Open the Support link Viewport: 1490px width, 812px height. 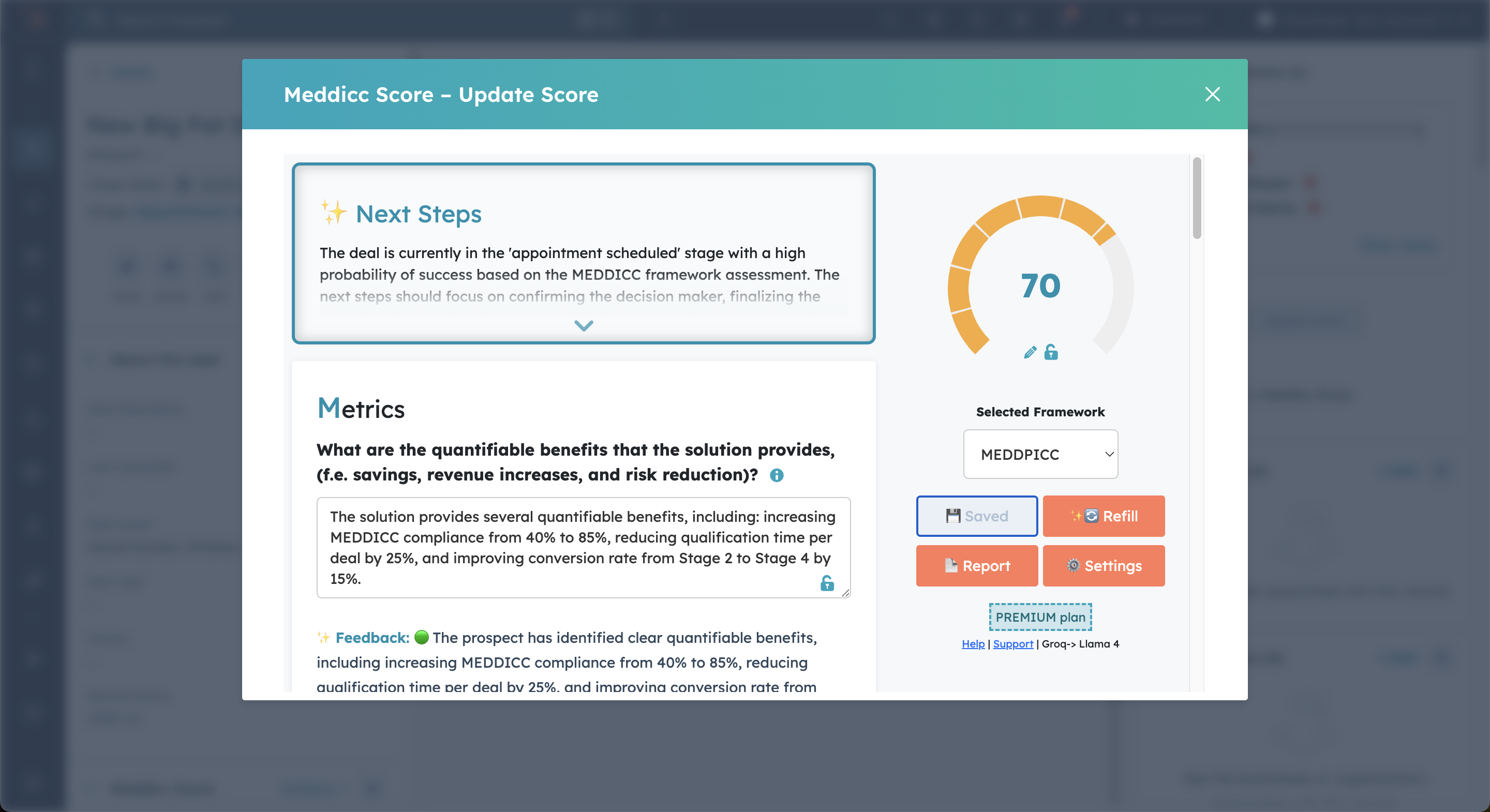[1012, 644]
